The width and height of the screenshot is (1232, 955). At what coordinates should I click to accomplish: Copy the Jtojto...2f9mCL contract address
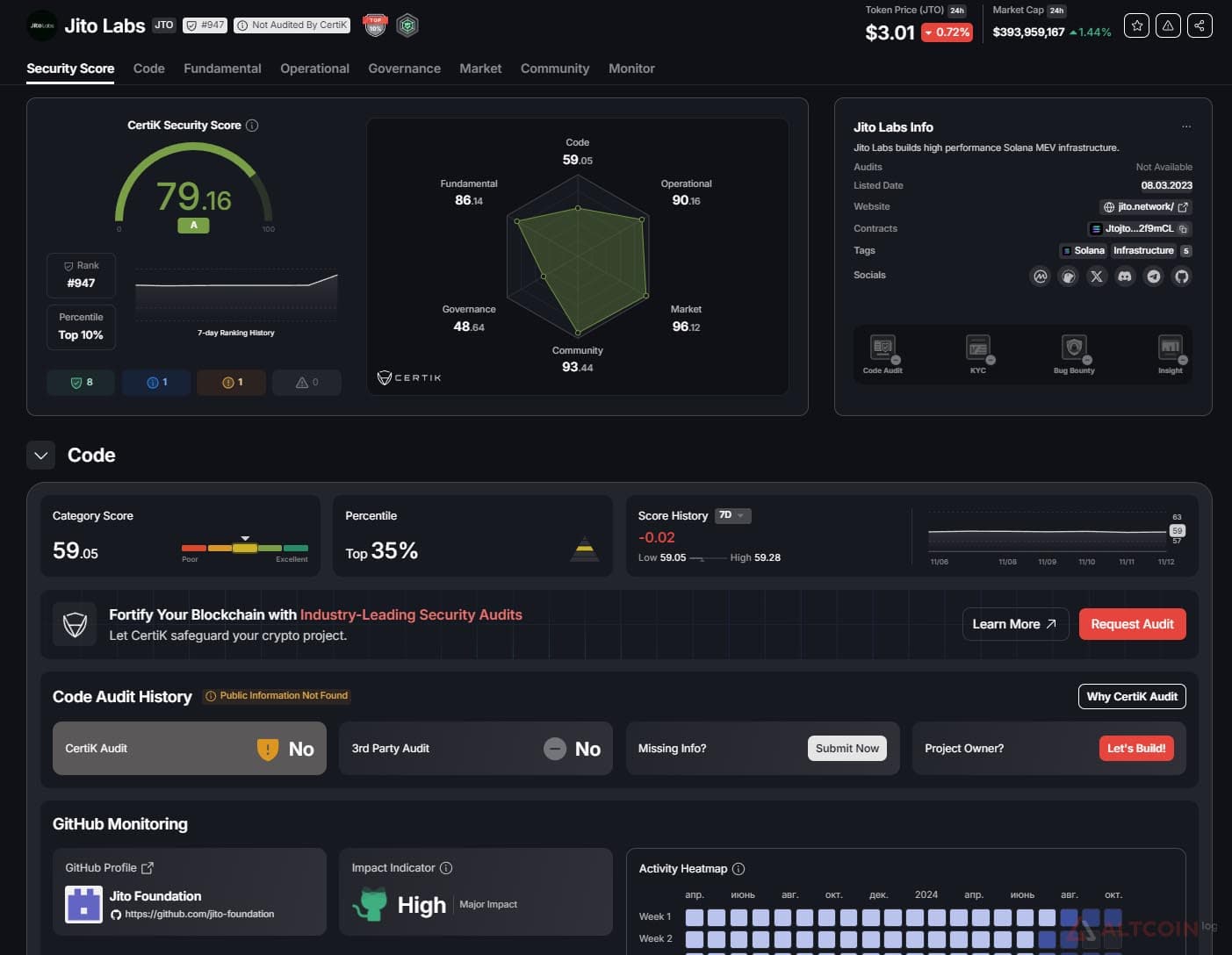point(1183,229)
